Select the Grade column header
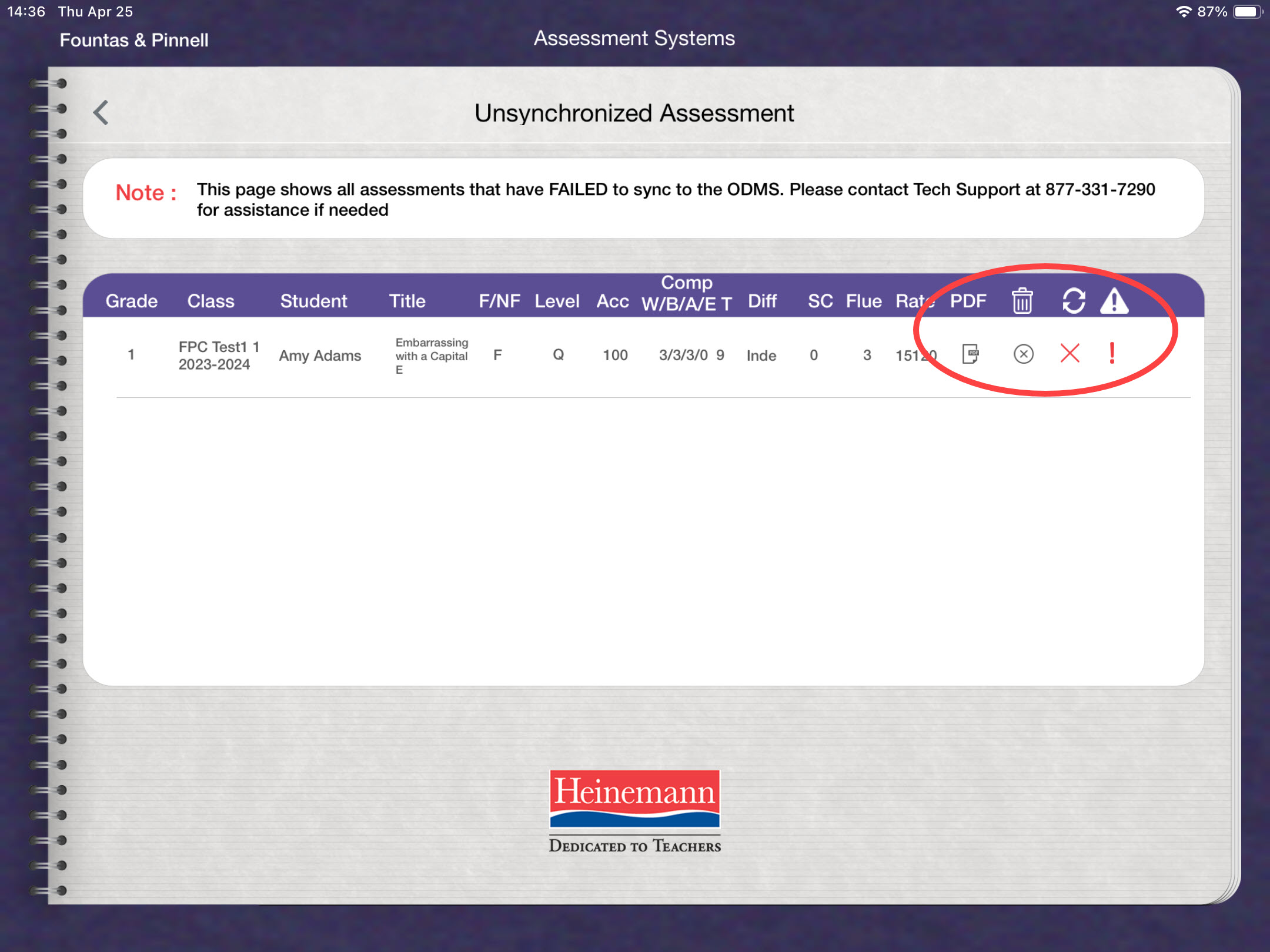The image size is (1270, 952). tap(132, 301)
